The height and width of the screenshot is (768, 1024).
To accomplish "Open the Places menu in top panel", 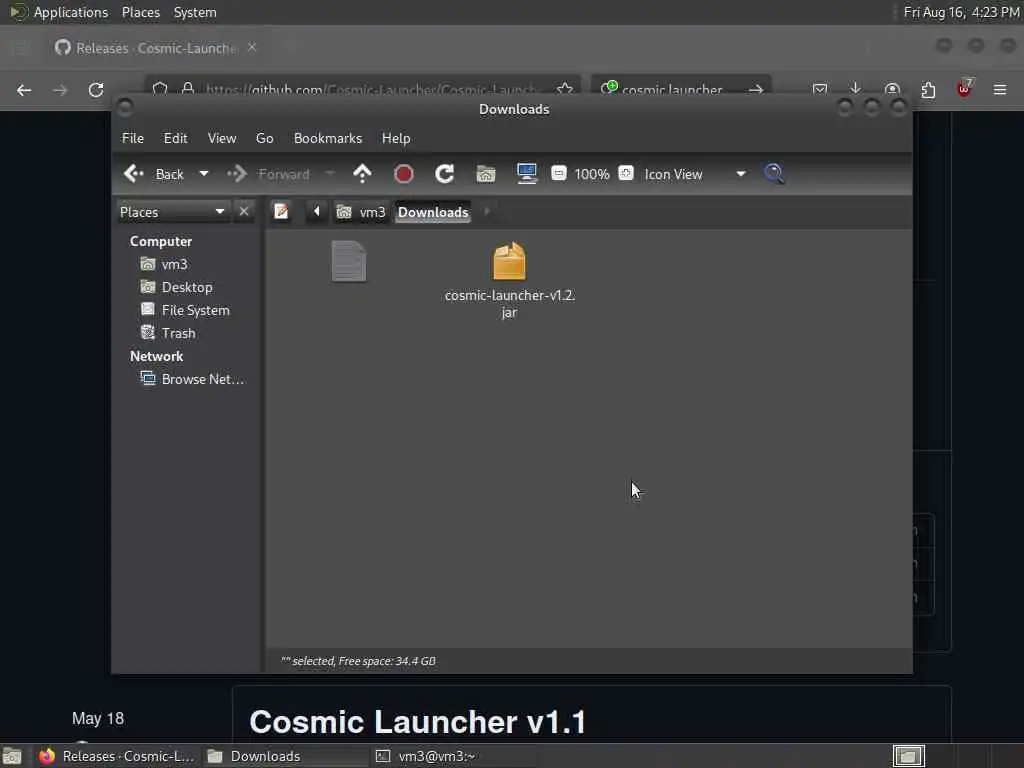I will [141, 12].
